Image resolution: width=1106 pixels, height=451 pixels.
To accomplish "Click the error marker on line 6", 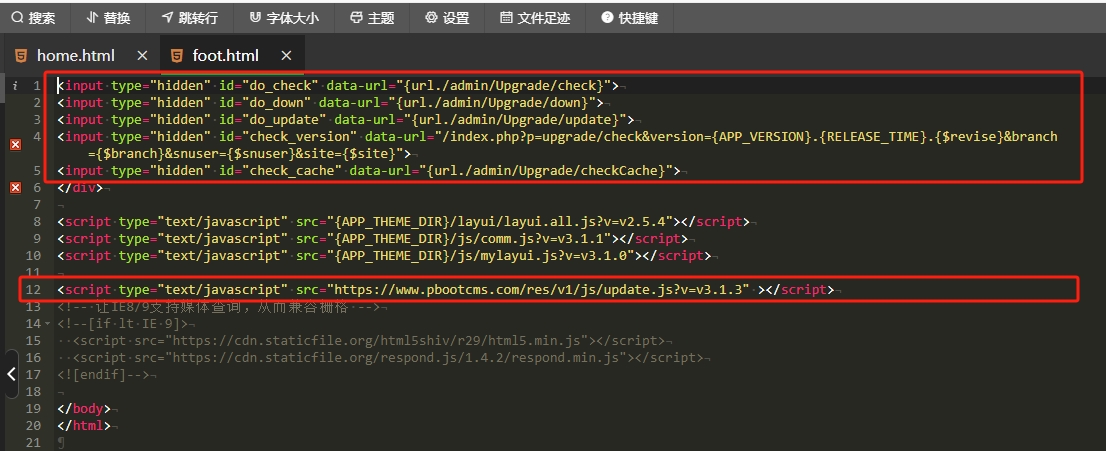I will click(x=15, y=188).
